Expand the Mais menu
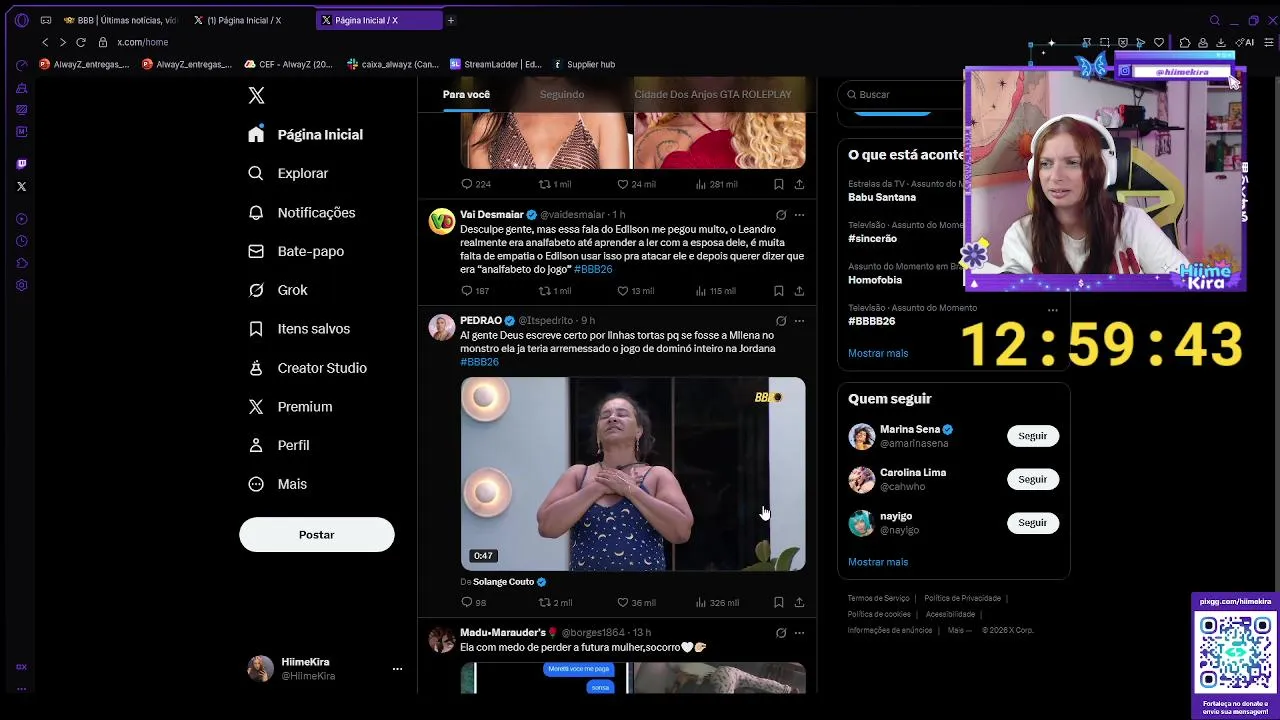1280x720 pixels. tap(278, 484)
